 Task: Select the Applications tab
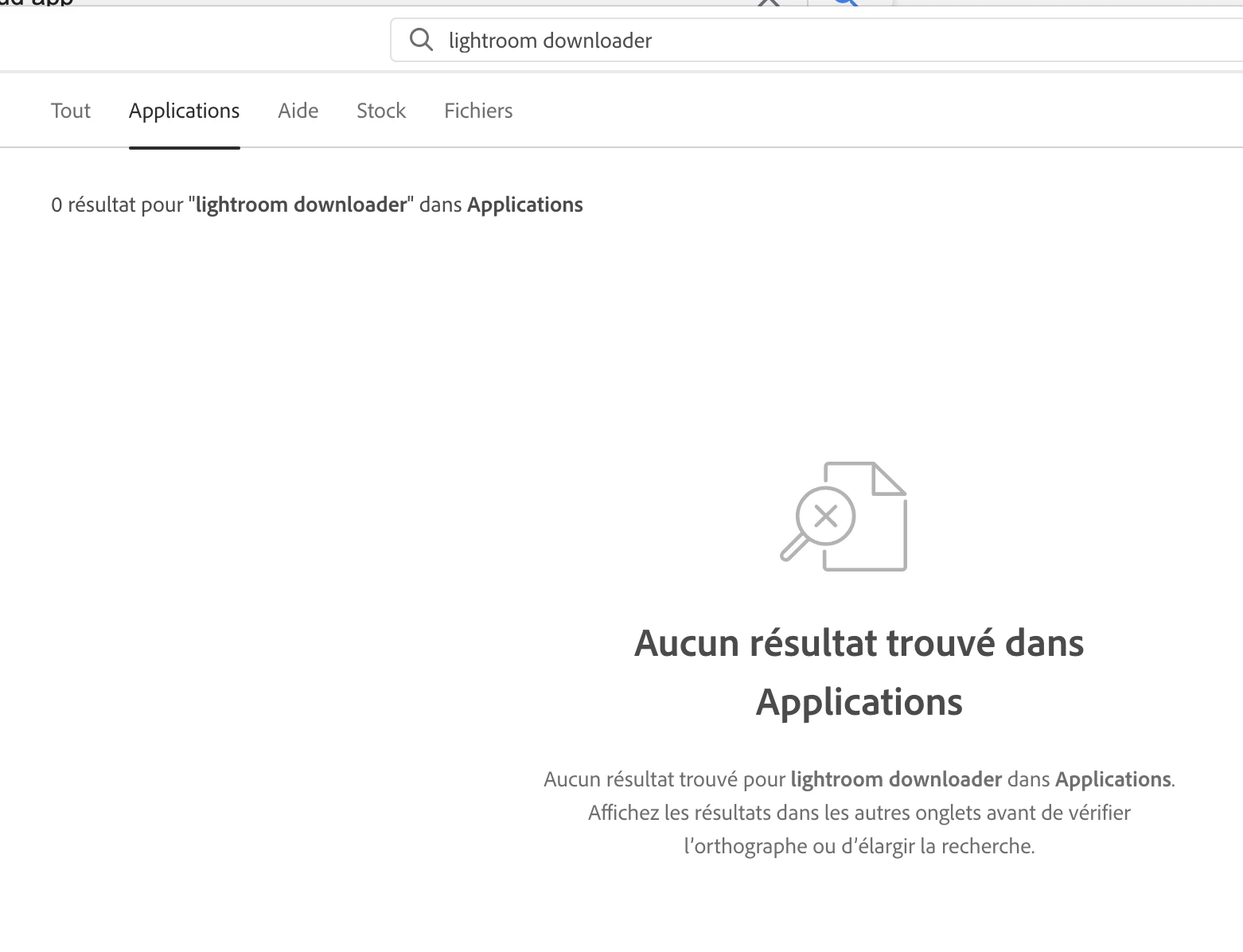point(184,111)
